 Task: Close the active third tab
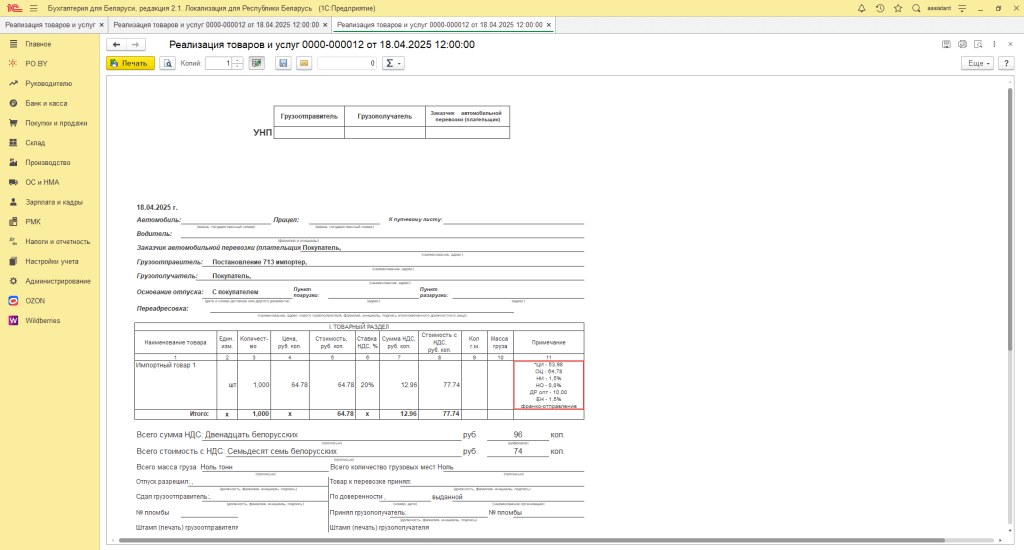[x=549, y=25]
